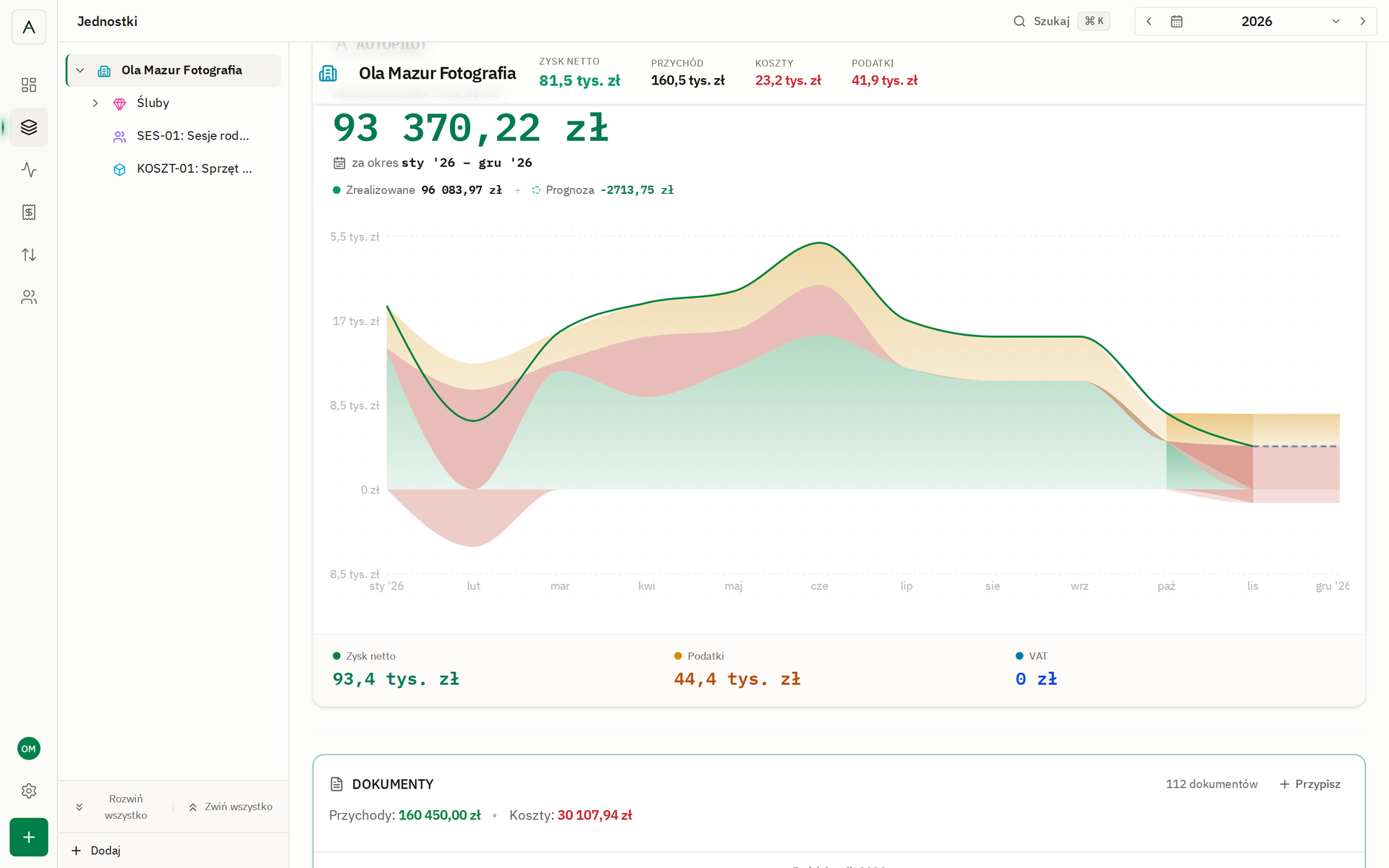1389x868 pixels.
Task: Click the people icon beside SES-01
Action: (x=119, y=137)
